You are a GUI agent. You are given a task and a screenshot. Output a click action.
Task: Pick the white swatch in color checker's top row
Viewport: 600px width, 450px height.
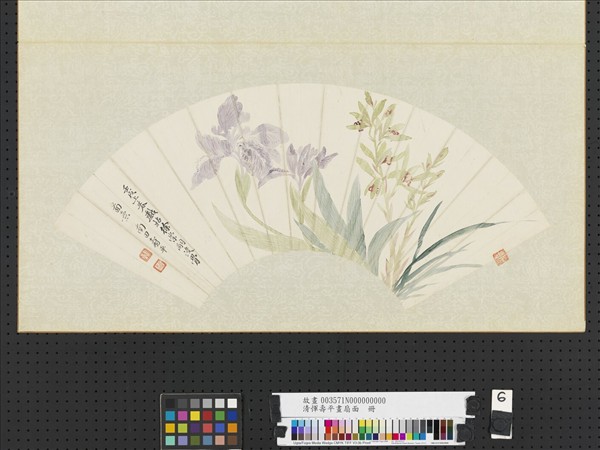(x=232, y=404)
